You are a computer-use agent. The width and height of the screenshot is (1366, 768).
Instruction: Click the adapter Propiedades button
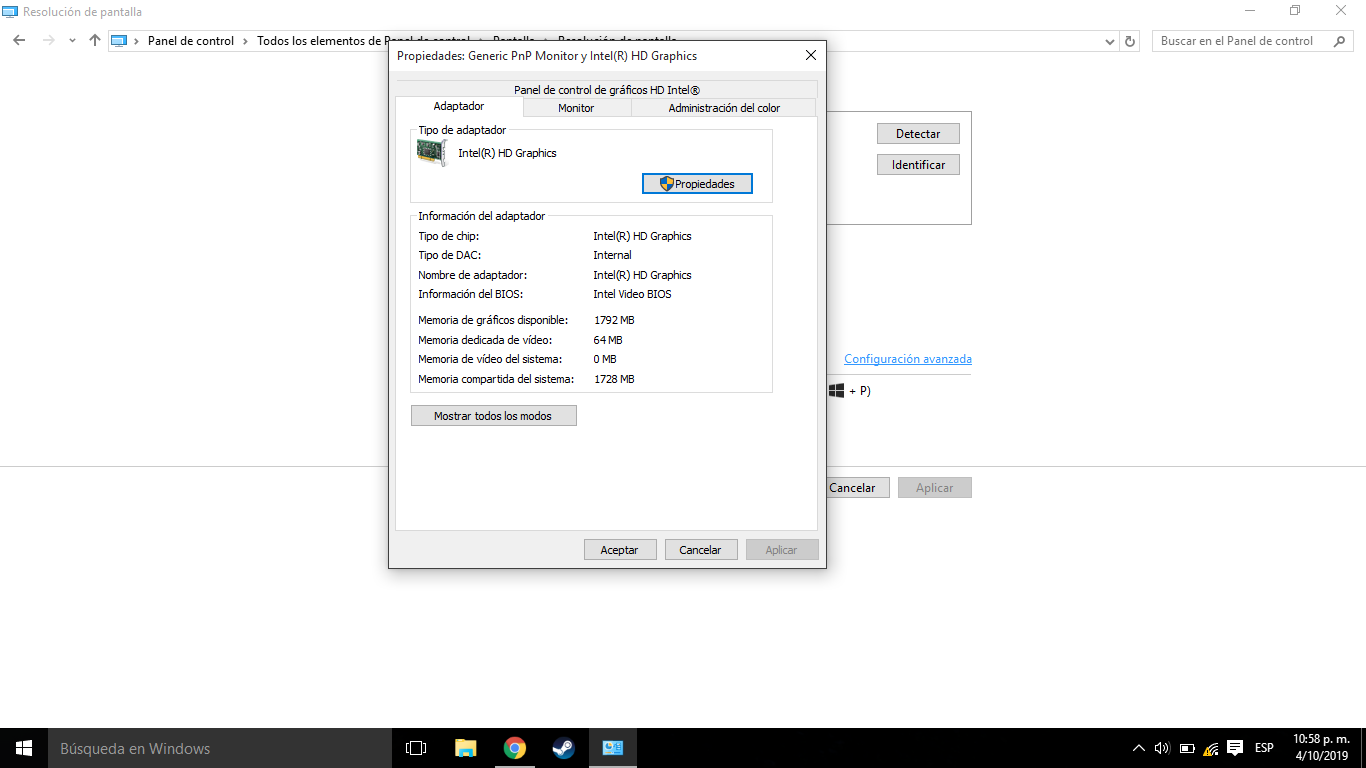pos(697,184)
